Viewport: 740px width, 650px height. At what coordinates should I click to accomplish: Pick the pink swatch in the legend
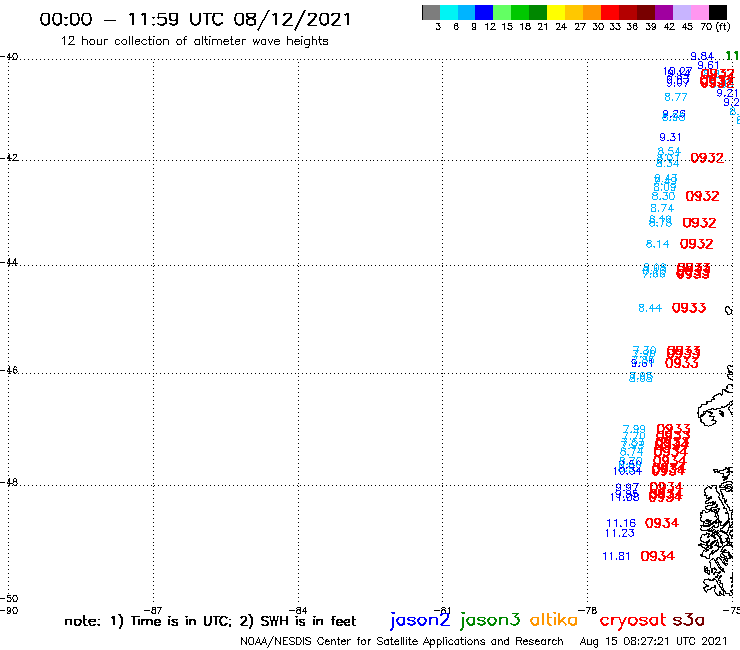699,12
